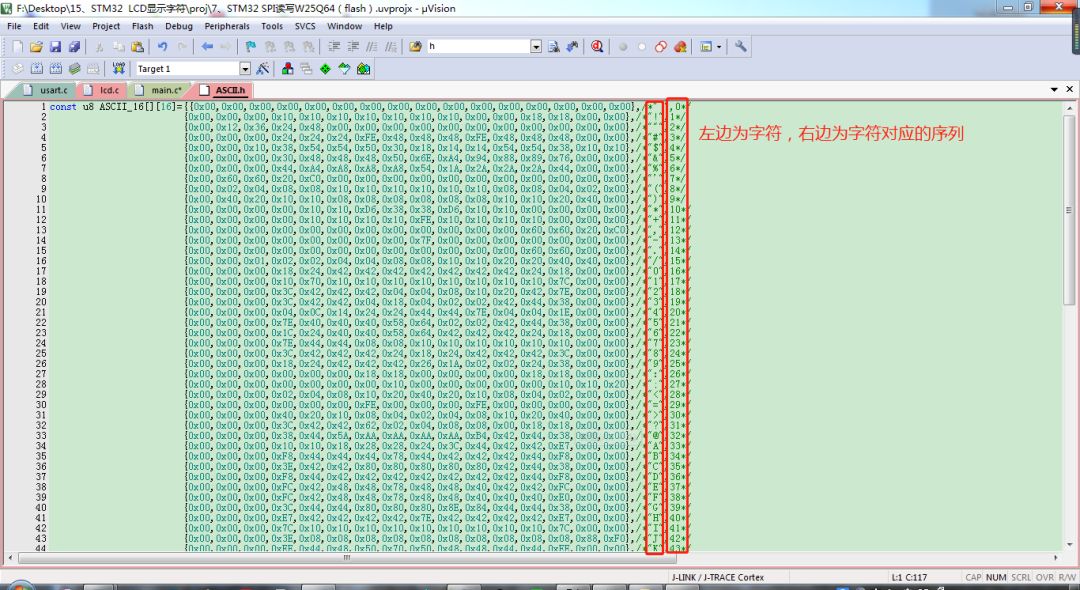Click the Copy icon in toolbar
The width and height of the screenshot is (1080, 590).
(118, 47)
